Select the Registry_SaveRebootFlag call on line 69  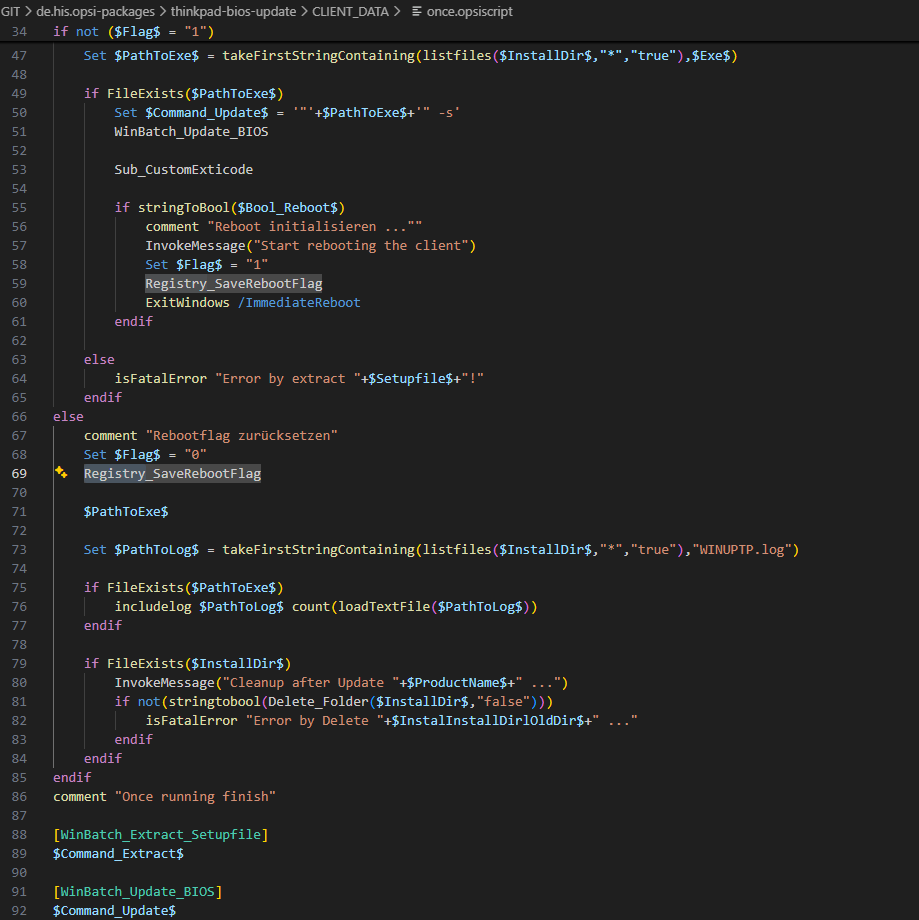point(172,473)
